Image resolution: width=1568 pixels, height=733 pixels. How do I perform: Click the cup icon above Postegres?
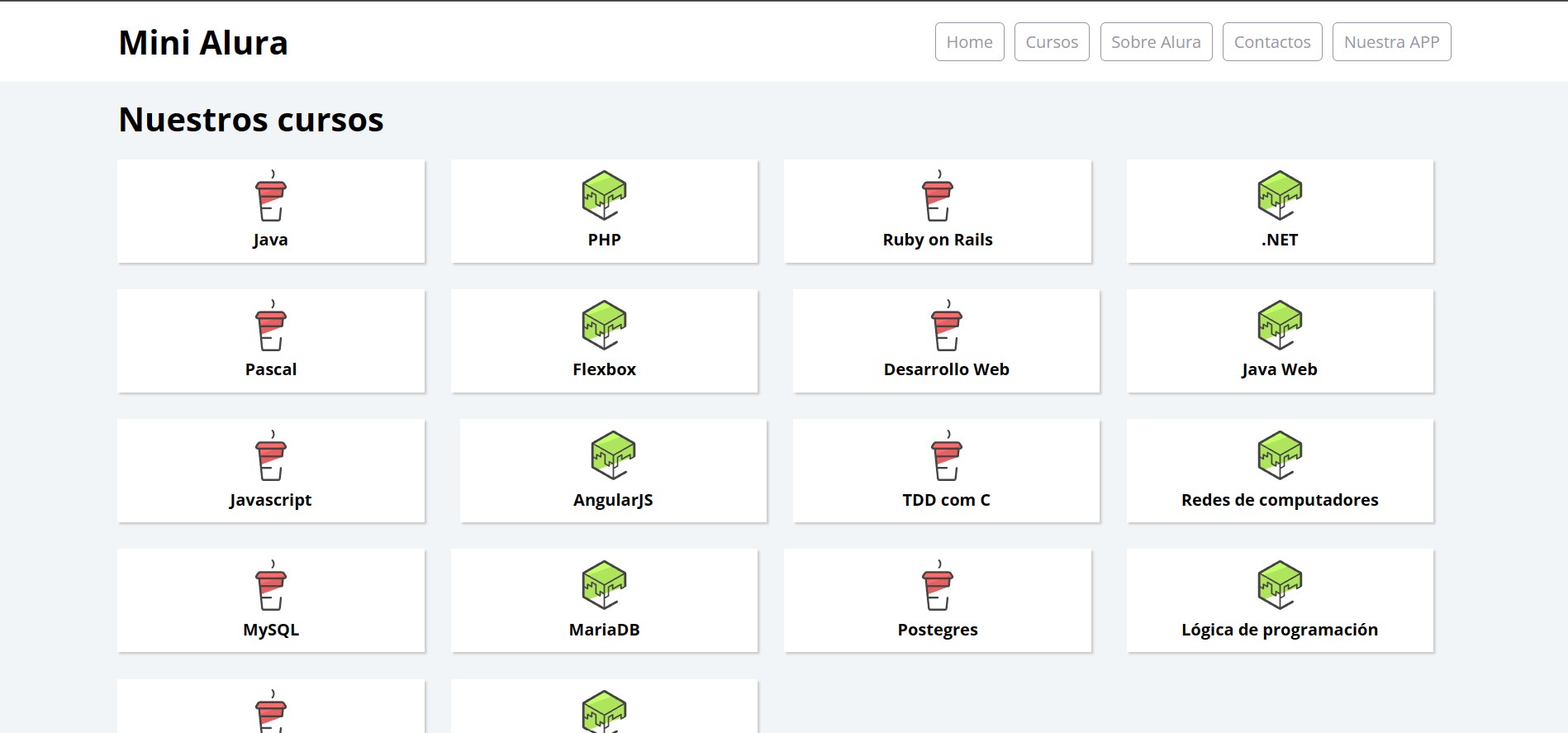[938, 586]
